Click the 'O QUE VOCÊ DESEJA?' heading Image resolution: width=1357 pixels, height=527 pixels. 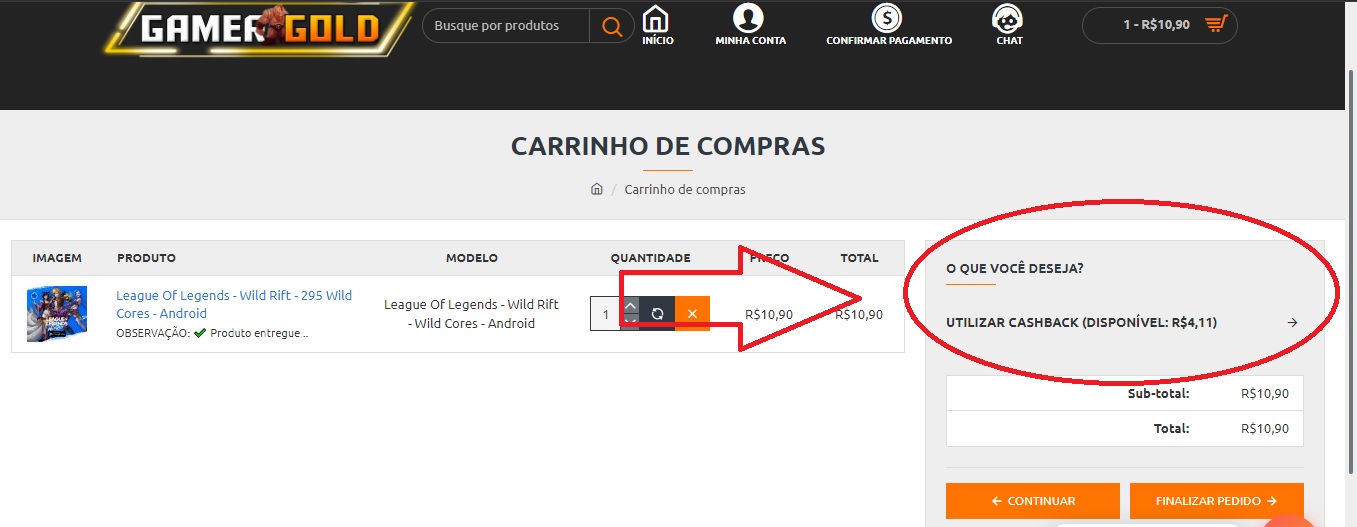point(1015,269)
